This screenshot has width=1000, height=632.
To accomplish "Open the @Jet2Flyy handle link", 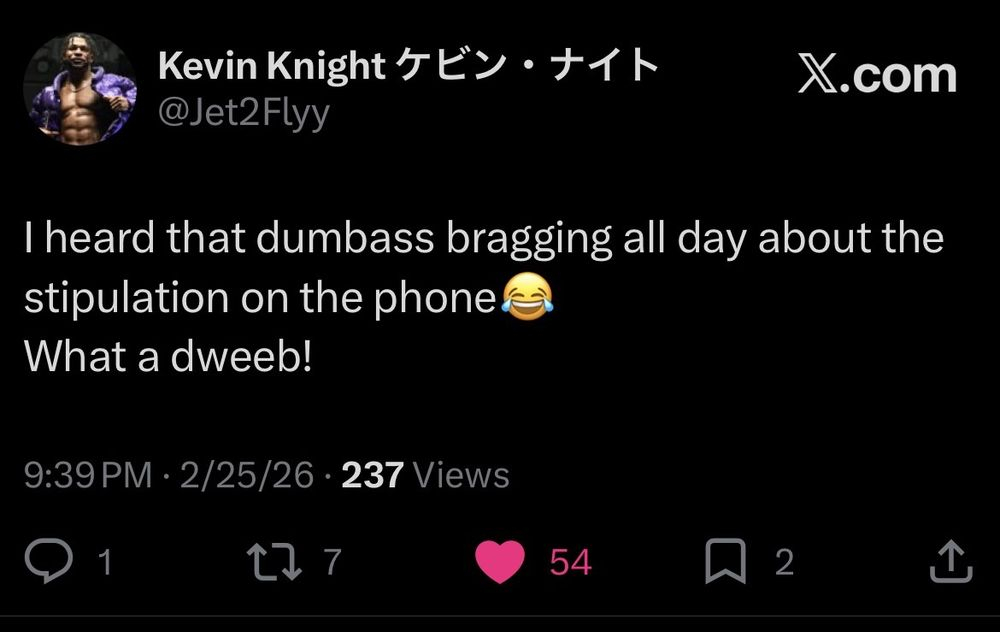I will tap(243, 113).
